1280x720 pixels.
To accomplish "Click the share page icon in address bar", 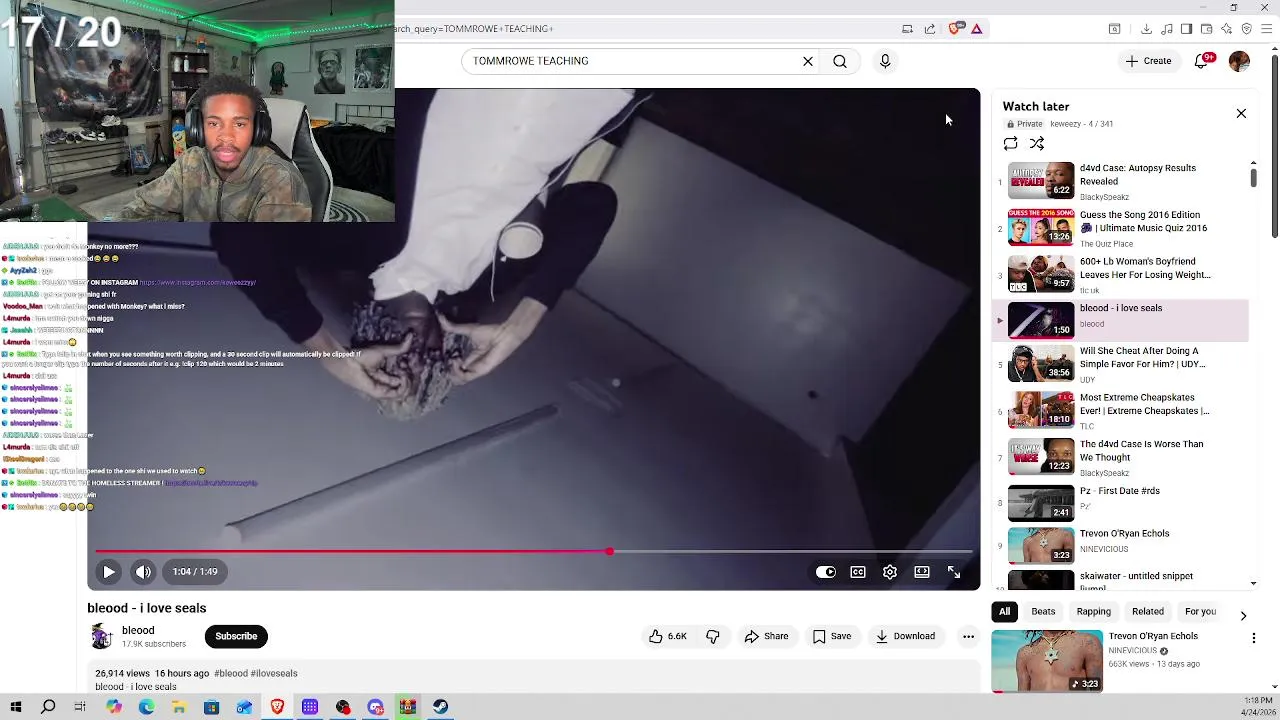I will click(x=930, y=29).
